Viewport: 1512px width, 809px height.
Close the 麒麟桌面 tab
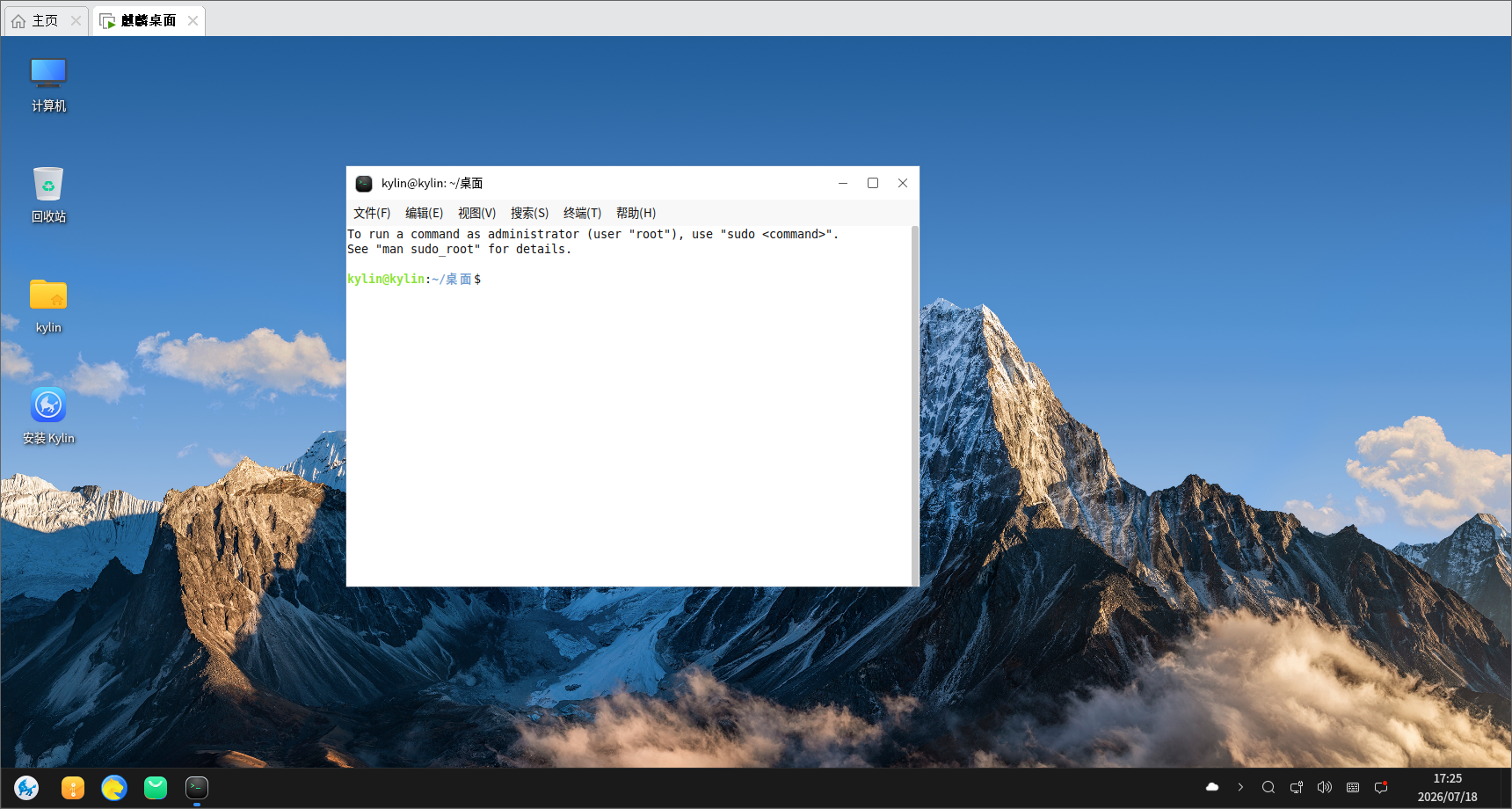[x=193, y=20]
